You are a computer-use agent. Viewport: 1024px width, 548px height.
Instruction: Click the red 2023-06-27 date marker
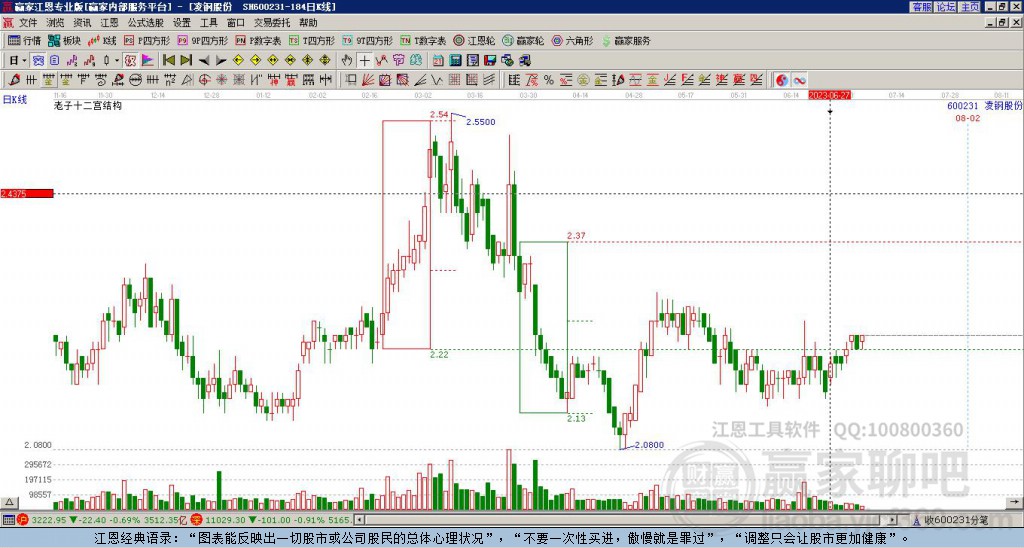pyautogui.click(x=829, y=95)
